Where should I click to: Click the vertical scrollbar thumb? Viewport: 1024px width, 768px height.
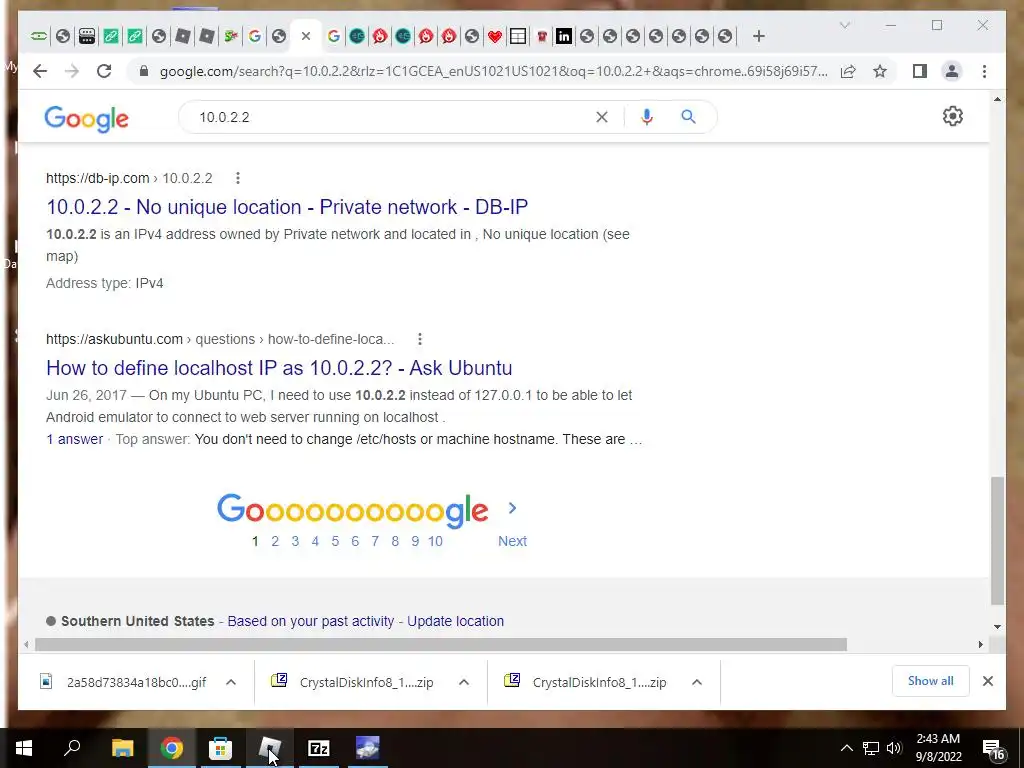click(x=997, y=541)
